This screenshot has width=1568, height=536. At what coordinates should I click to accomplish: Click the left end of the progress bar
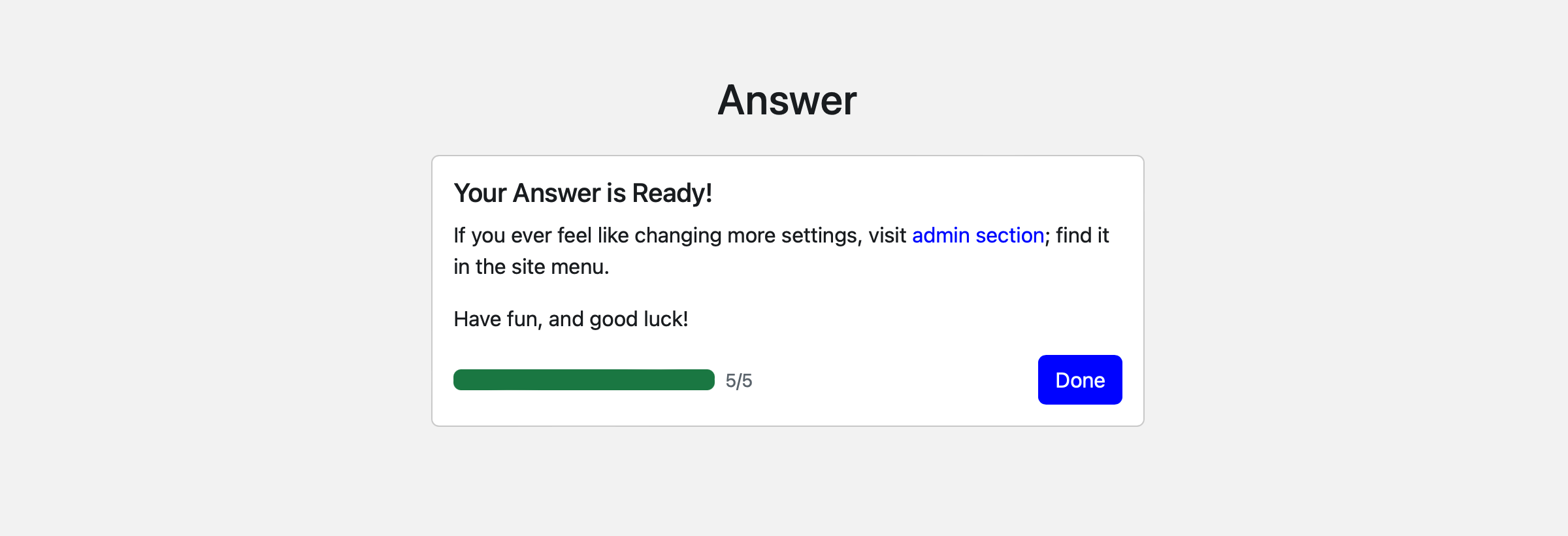click(x=461, y=380)
